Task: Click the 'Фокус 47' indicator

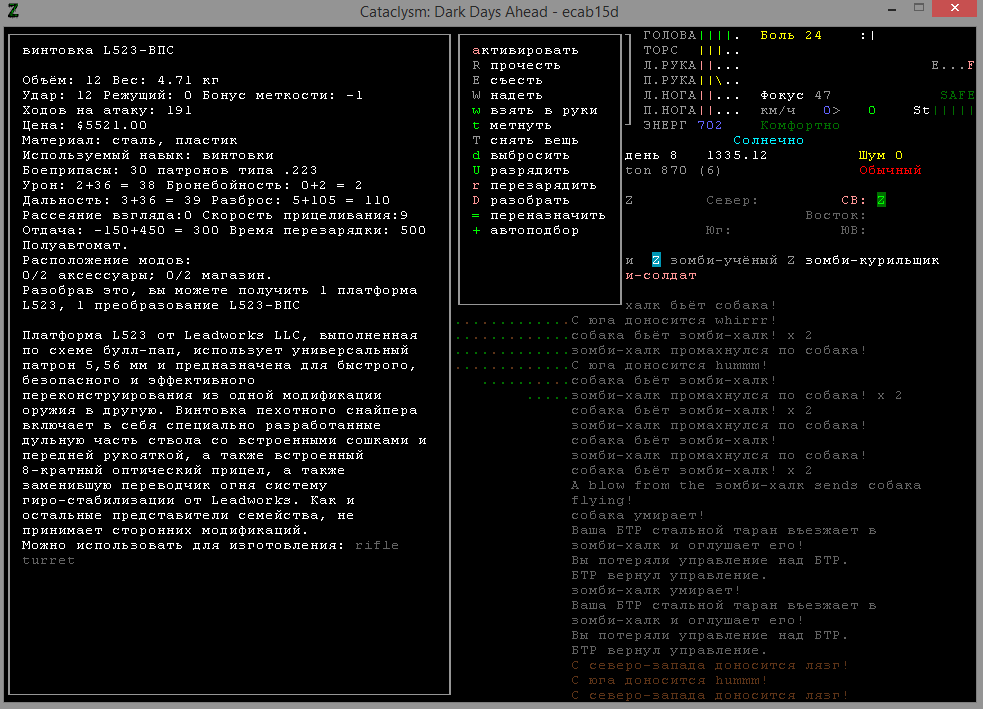Action: [796, 95]
